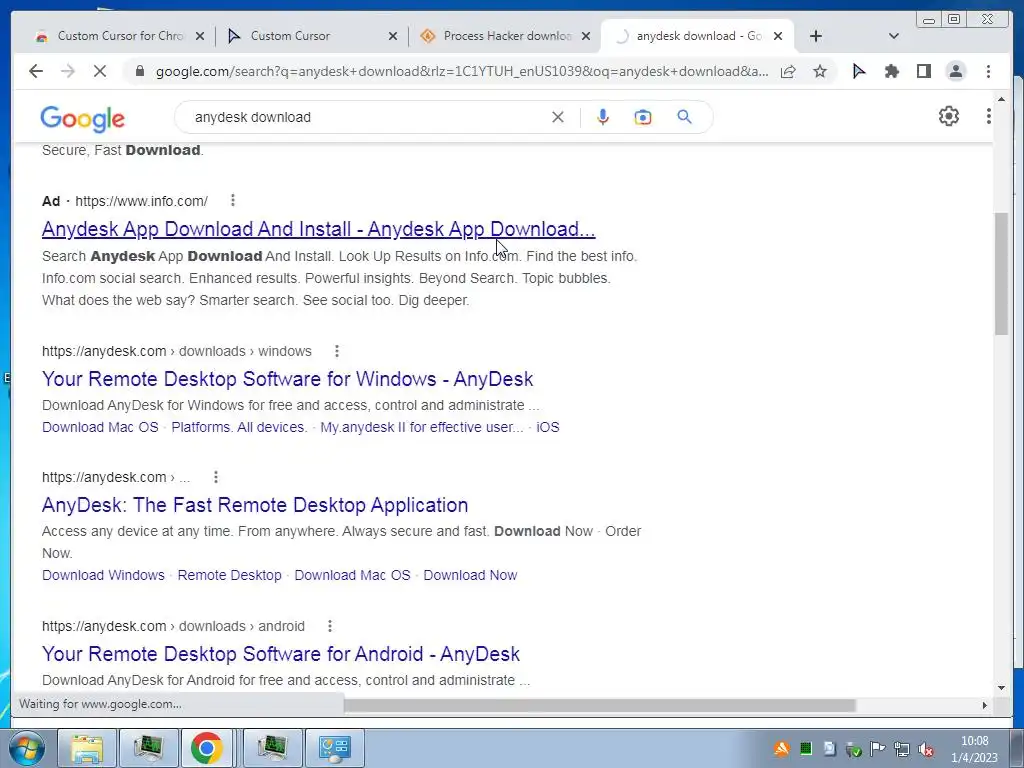
Task: Start voice search with microphone
Action: click(x=603, y=117)
